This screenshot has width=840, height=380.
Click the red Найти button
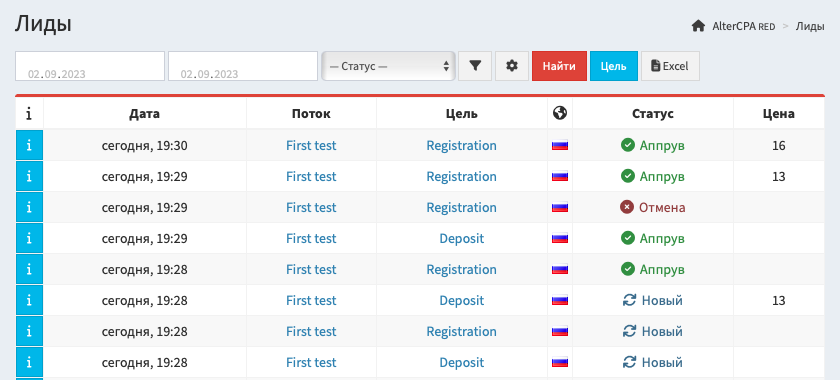559,66
